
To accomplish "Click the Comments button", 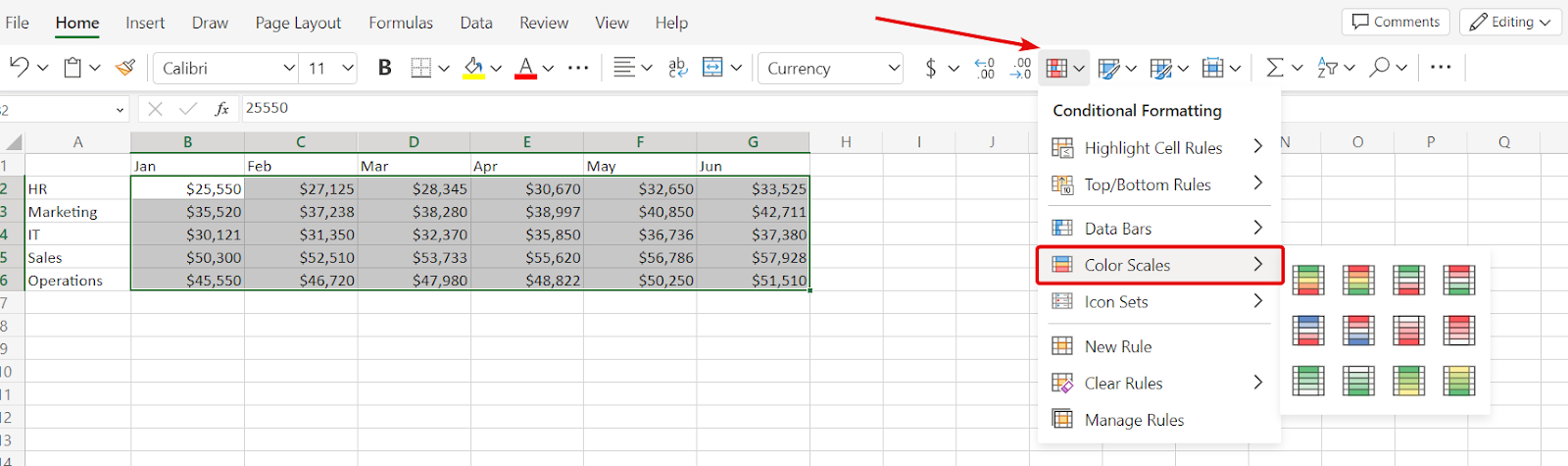I will [1396, 22].
